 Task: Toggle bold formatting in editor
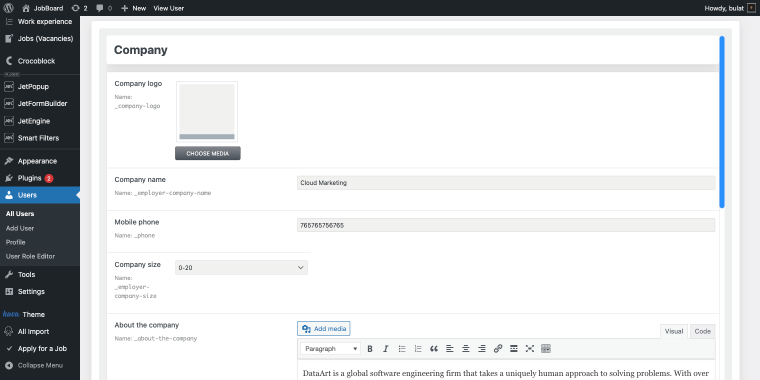point(370,348)
